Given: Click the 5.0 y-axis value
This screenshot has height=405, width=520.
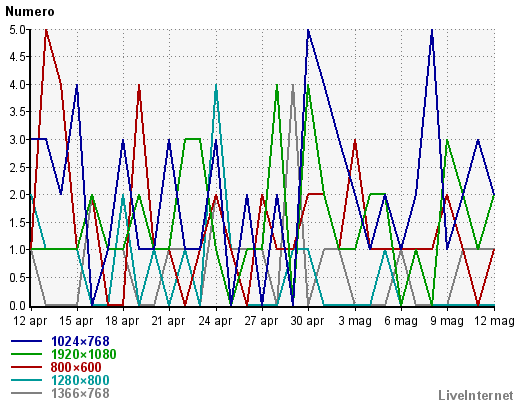Looking at the screenshot, I should tap(17, 30).
